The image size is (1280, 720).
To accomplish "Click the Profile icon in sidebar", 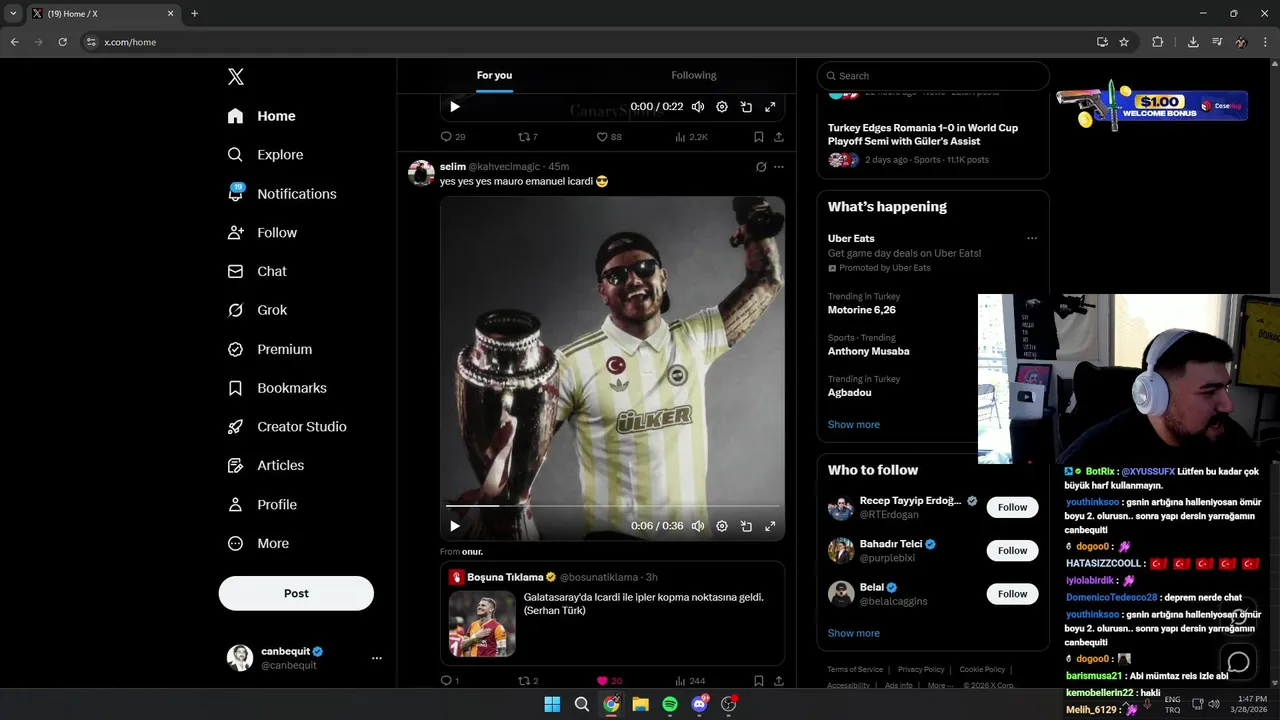I will coord(235,504).
